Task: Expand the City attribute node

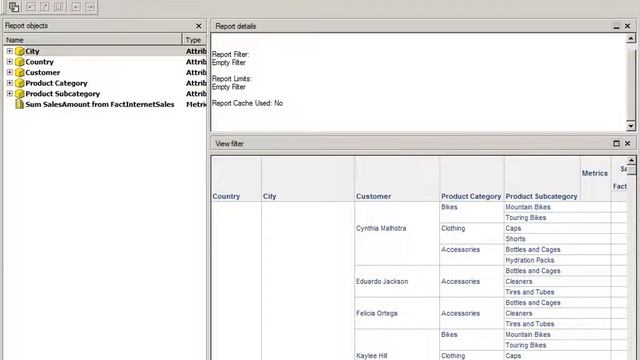Action: click(9, 51)
